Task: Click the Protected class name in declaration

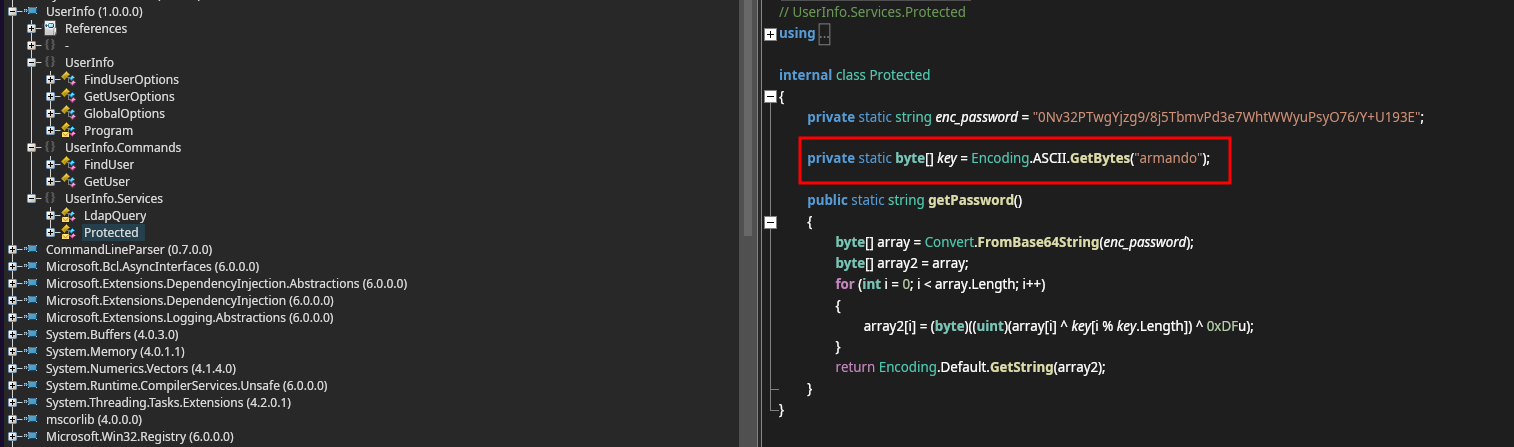Action: [900, 75]
